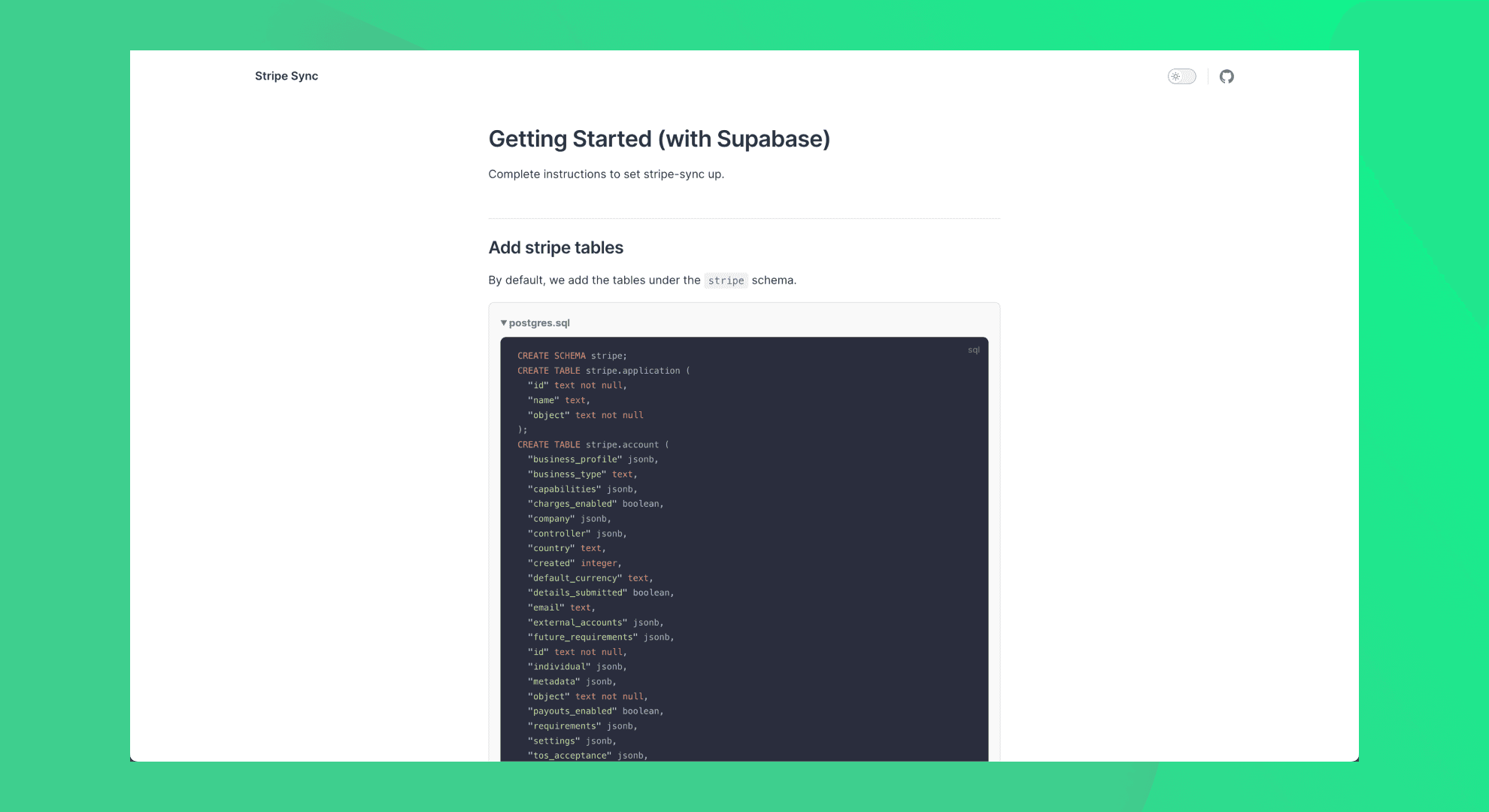The height and width of the screenshot is (812, 1489).
Task: Click the "details_submitted" boolean line
Action: point(601,592)
